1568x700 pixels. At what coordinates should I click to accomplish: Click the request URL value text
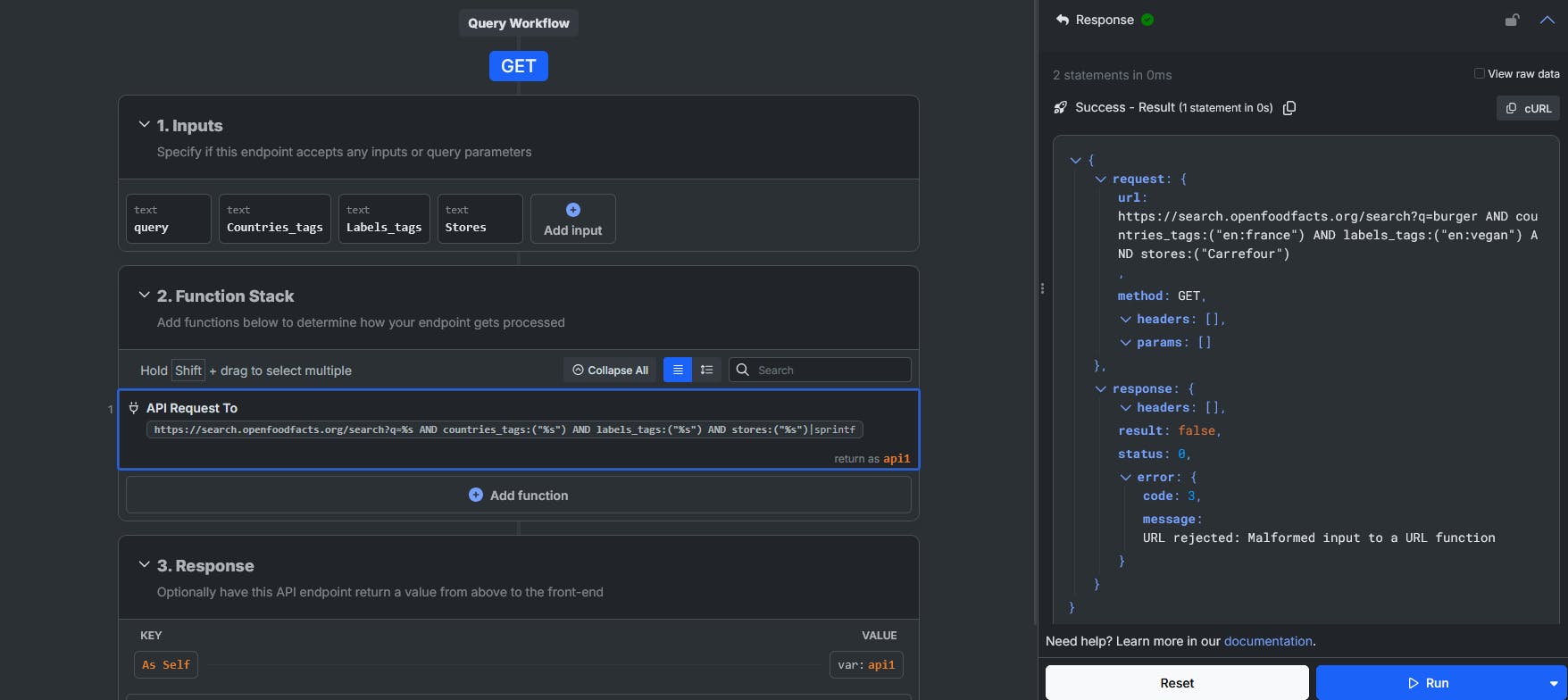tap(1328, 235)
